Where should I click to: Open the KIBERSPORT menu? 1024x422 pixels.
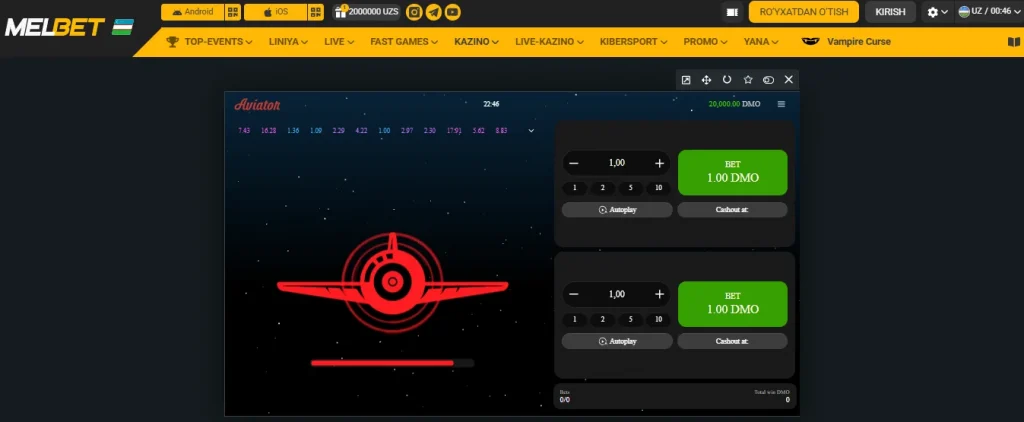click(x=633, y=42)
